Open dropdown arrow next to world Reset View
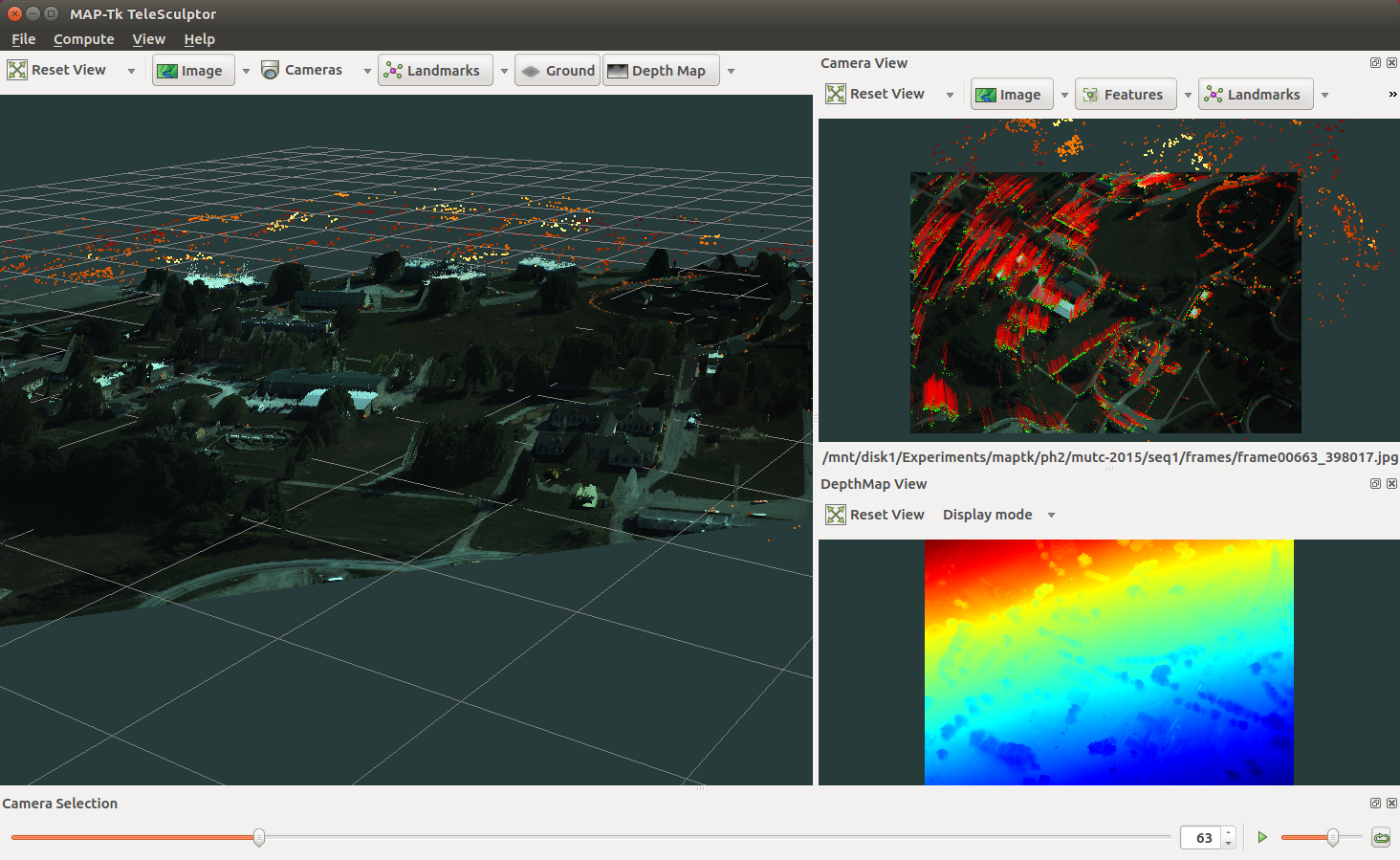This screenshot has width=1400, height=860. tap(131, 71)
